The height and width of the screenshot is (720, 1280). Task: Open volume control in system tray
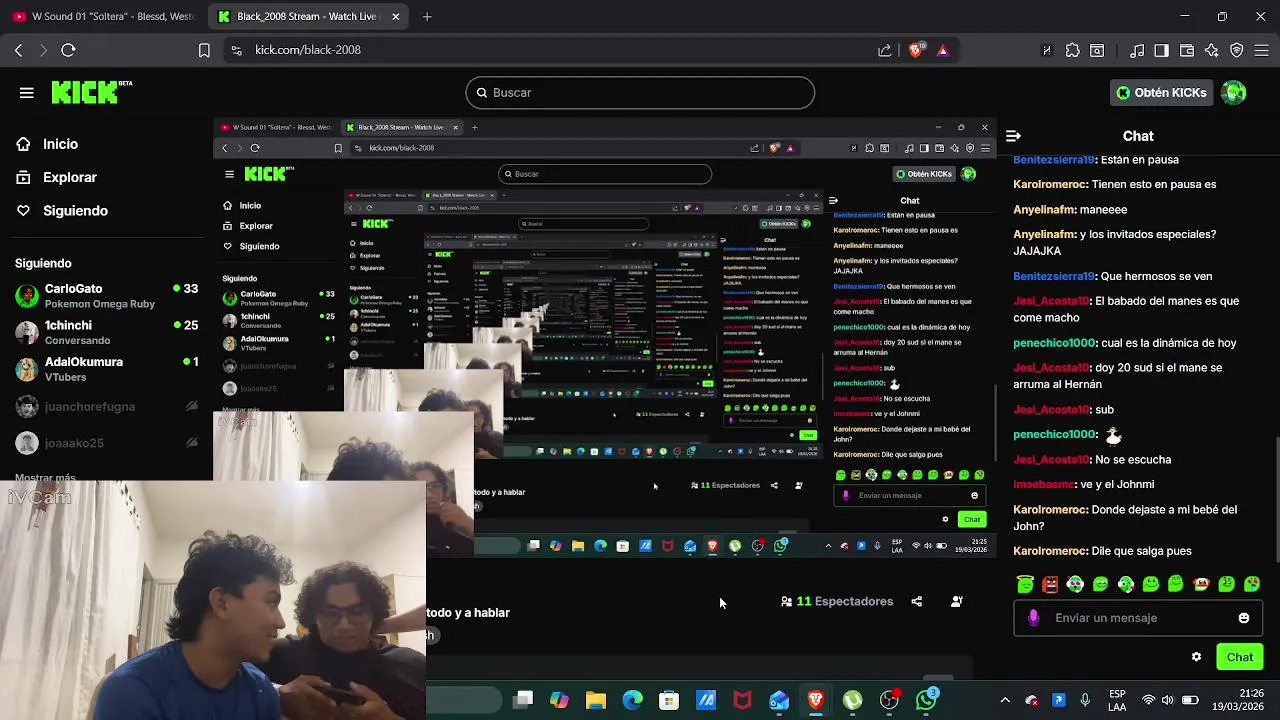click(x=1168, y=701)
